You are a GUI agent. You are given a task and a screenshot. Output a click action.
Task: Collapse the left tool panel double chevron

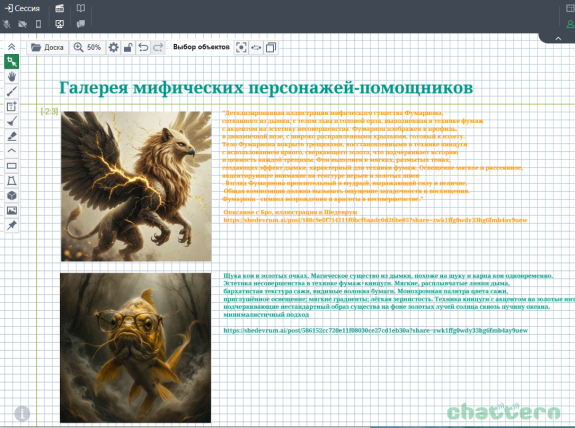12,47
